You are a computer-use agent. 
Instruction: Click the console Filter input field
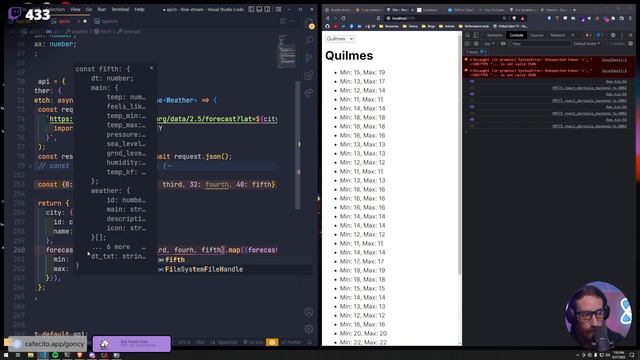pos(540,43)
